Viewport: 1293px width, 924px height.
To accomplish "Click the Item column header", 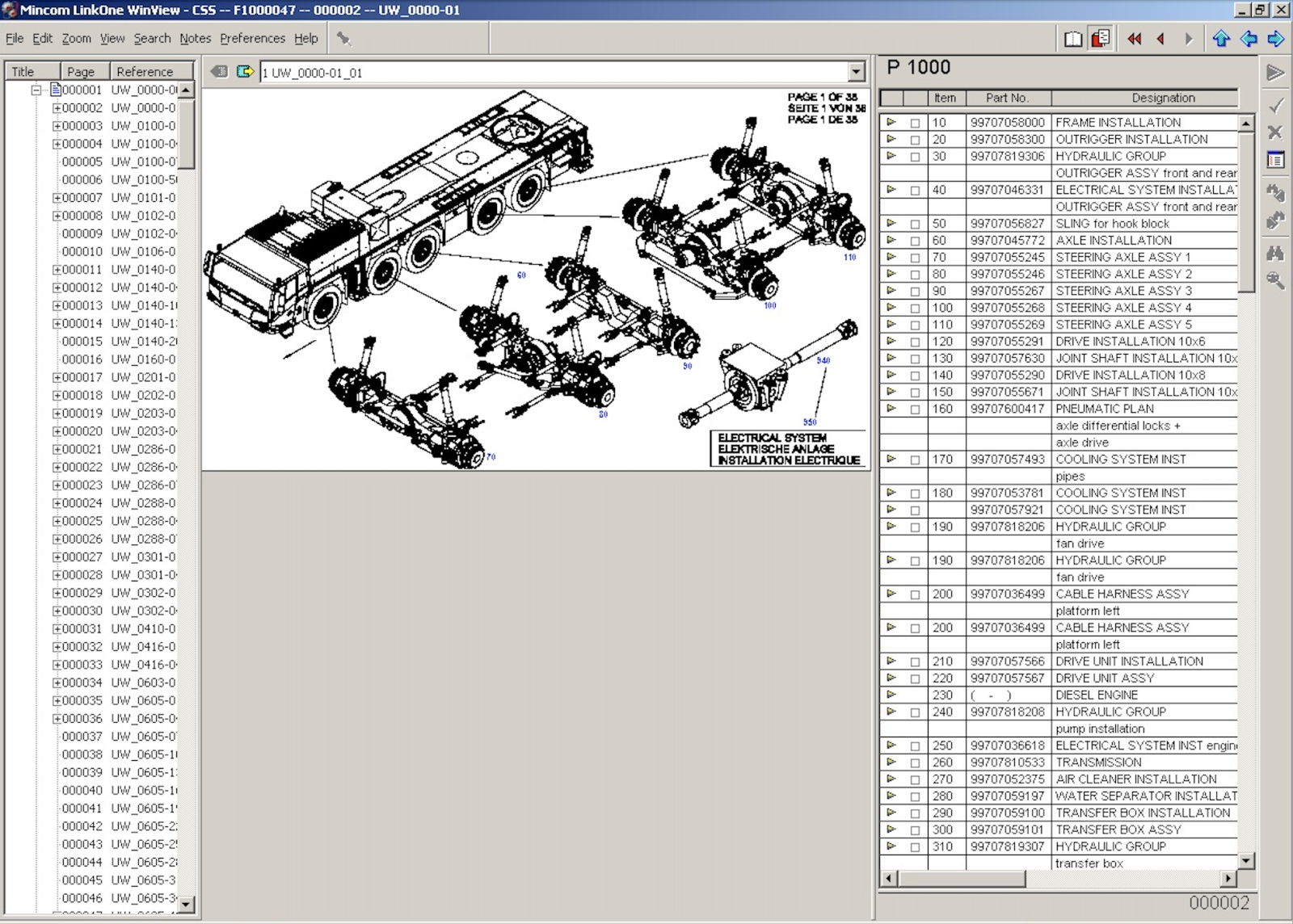I will (946, 98).
